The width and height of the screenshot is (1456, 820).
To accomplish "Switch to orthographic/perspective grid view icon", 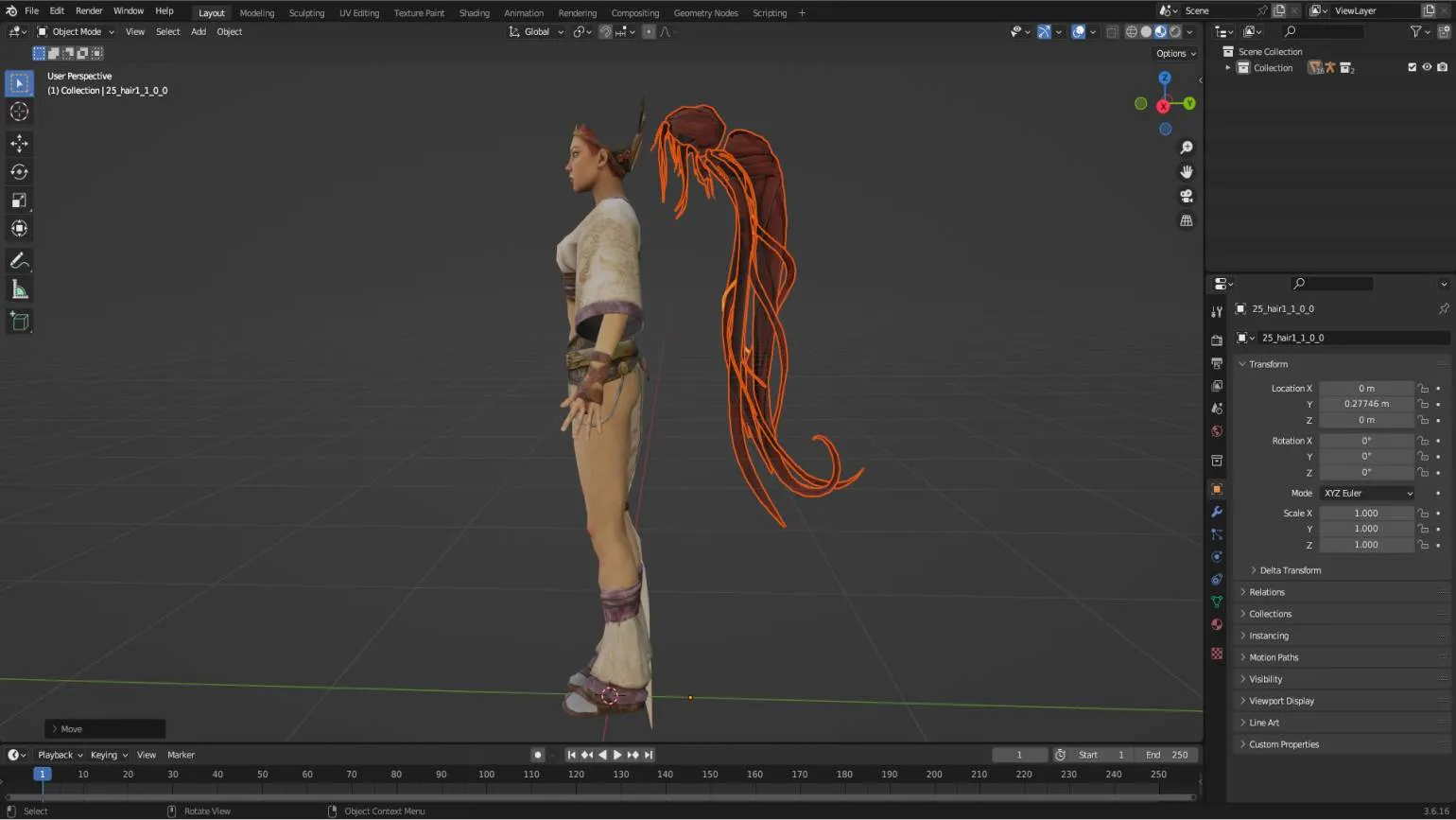I will click(x=1186, y=220).
